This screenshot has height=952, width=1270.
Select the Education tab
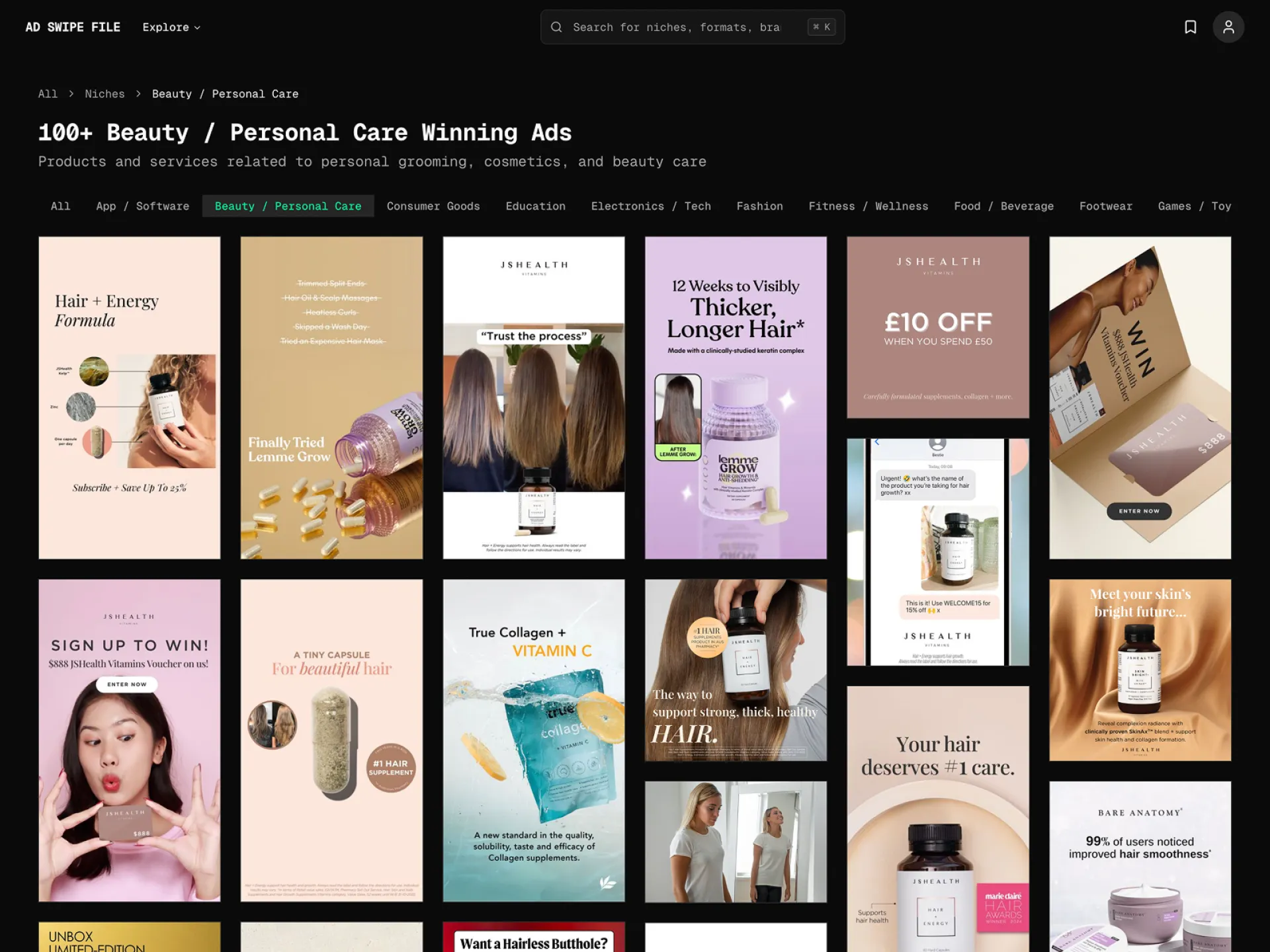point(535,206)
